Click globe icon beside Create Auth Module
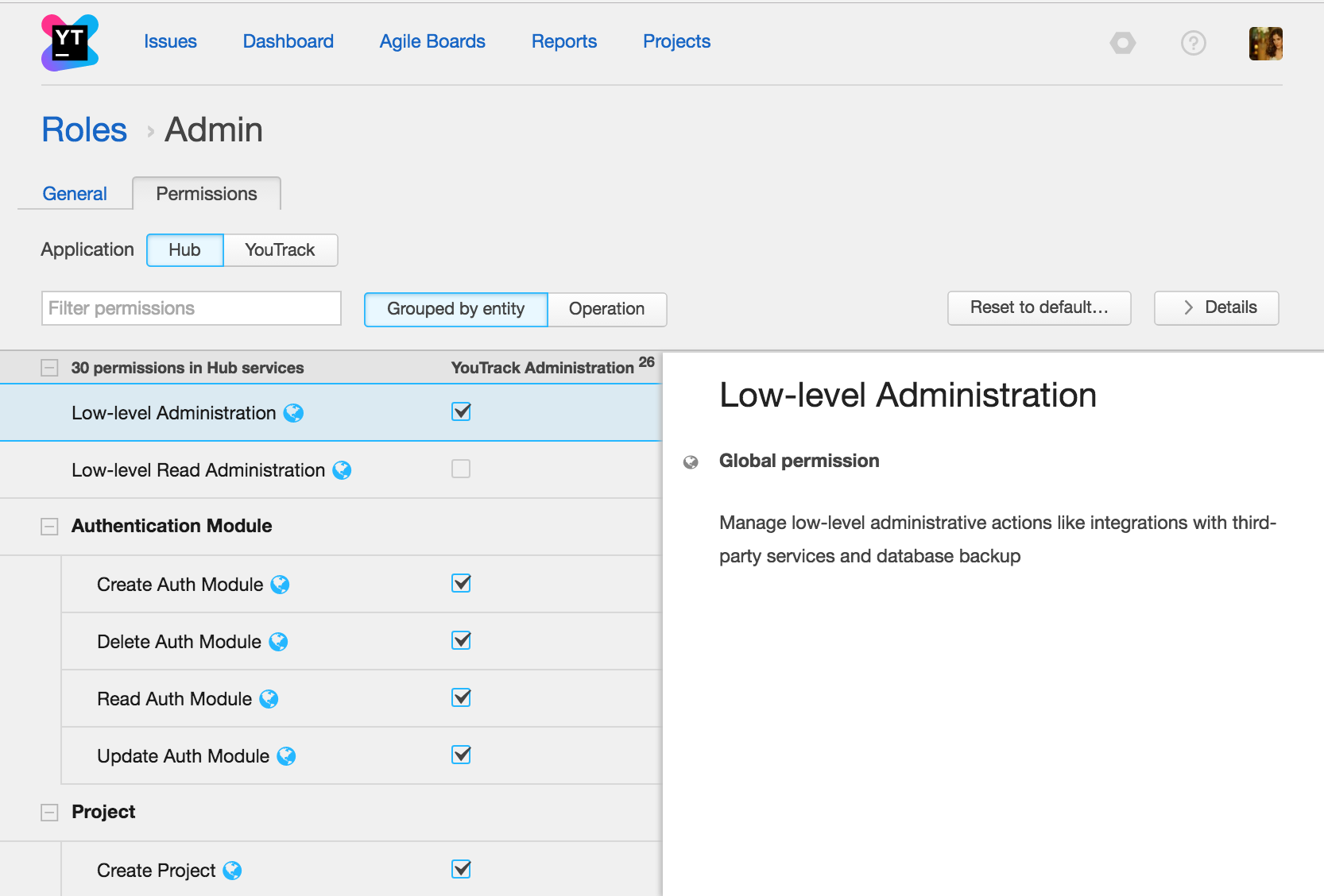The image size is (1324, 896). [x=280, y=585]
